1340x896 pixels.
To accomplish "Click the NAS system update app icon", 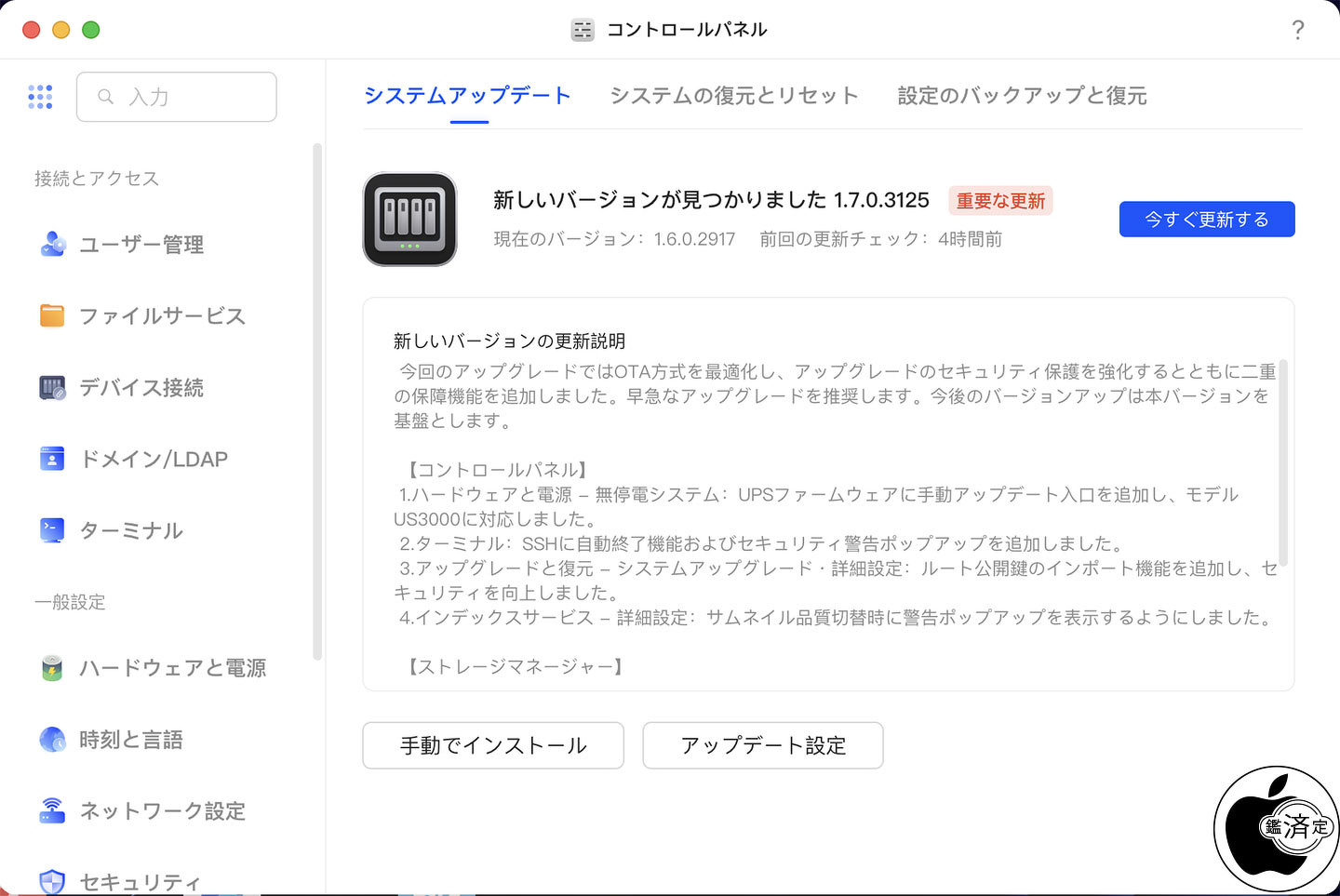I will tap(410, 220).
